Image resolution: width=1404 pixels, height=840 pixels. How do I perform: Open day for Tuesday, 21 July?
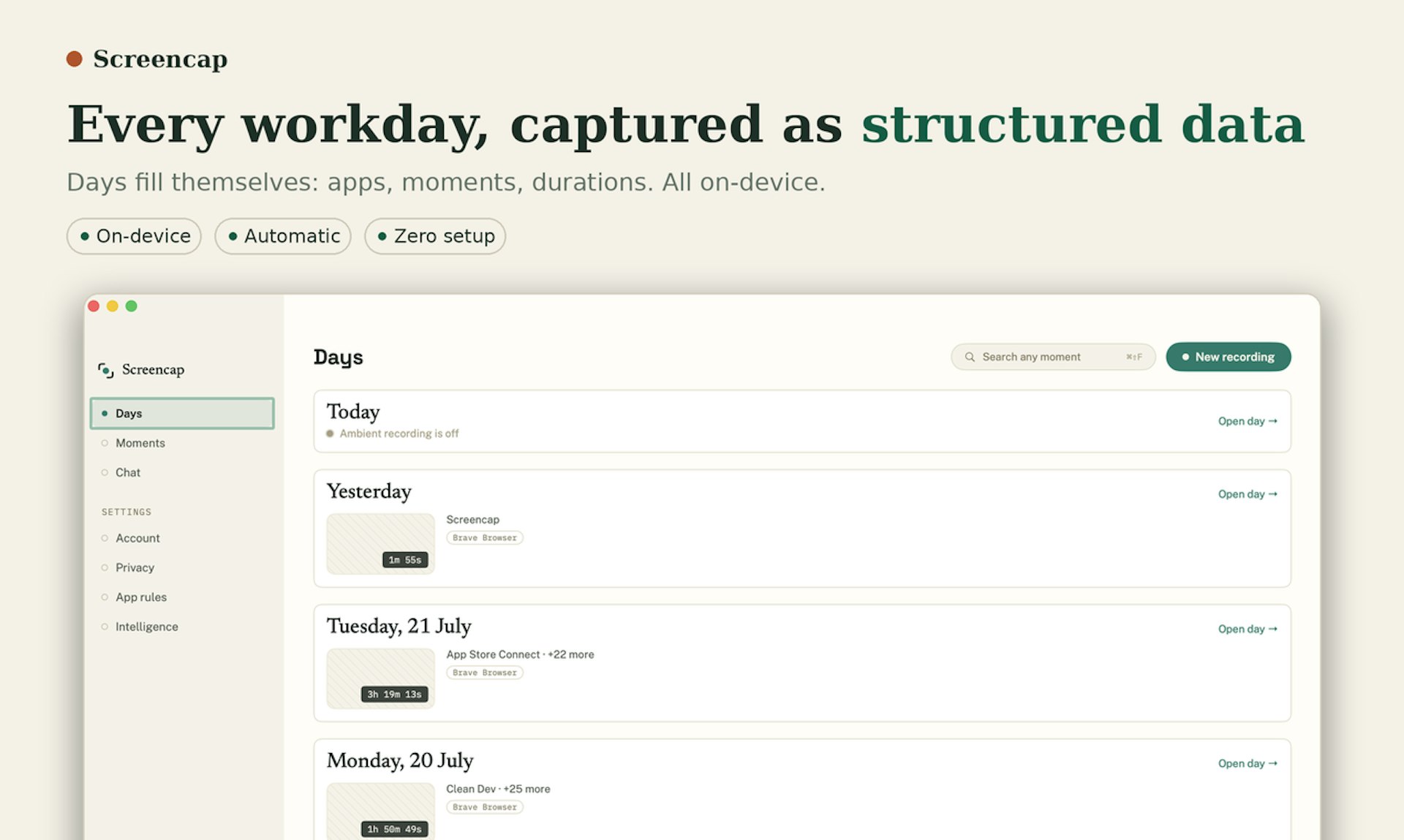click(1248, 629)
